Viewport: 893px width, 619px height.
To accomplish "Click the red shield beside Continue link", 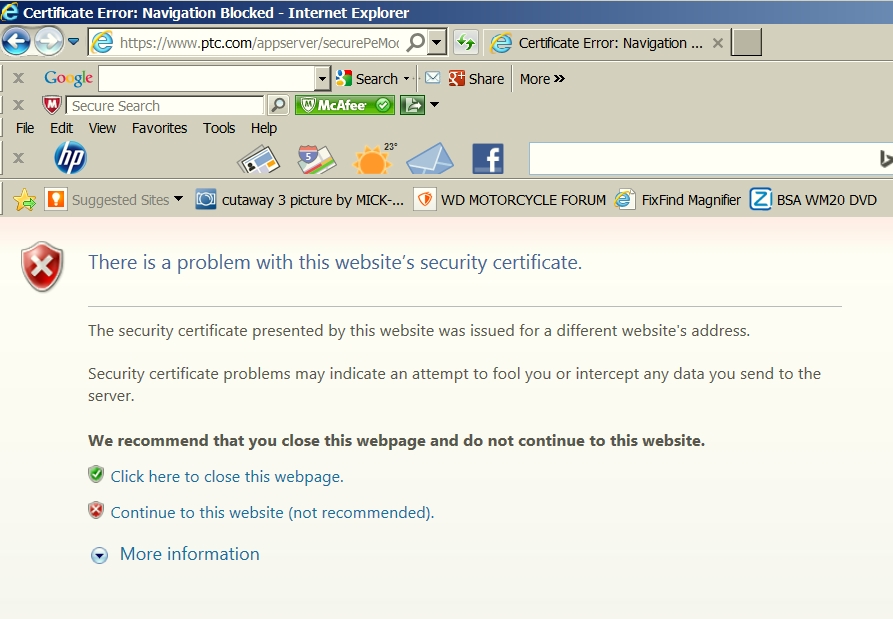I will click(x=96, y=510).
